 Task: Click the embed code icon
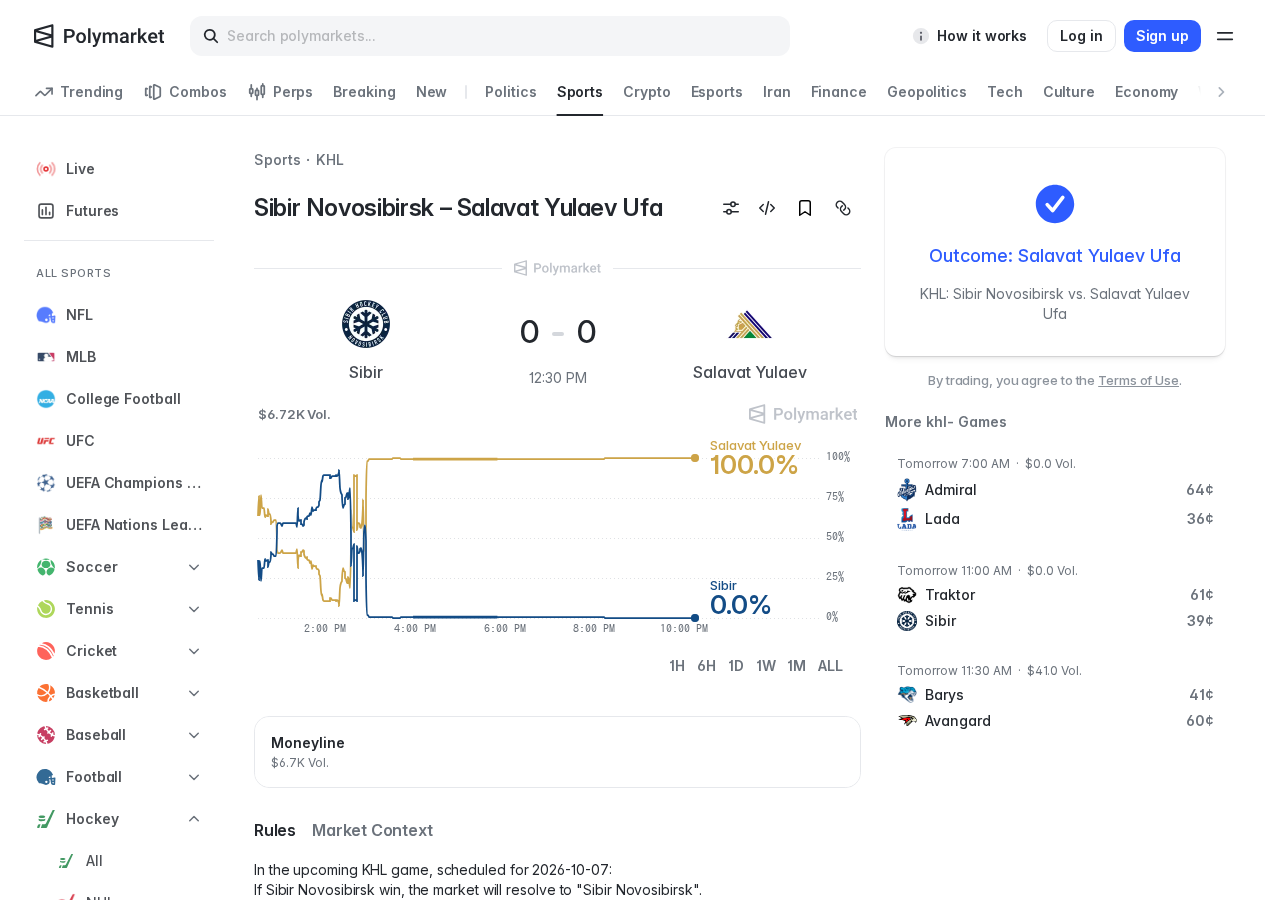(x=767, y=208)
